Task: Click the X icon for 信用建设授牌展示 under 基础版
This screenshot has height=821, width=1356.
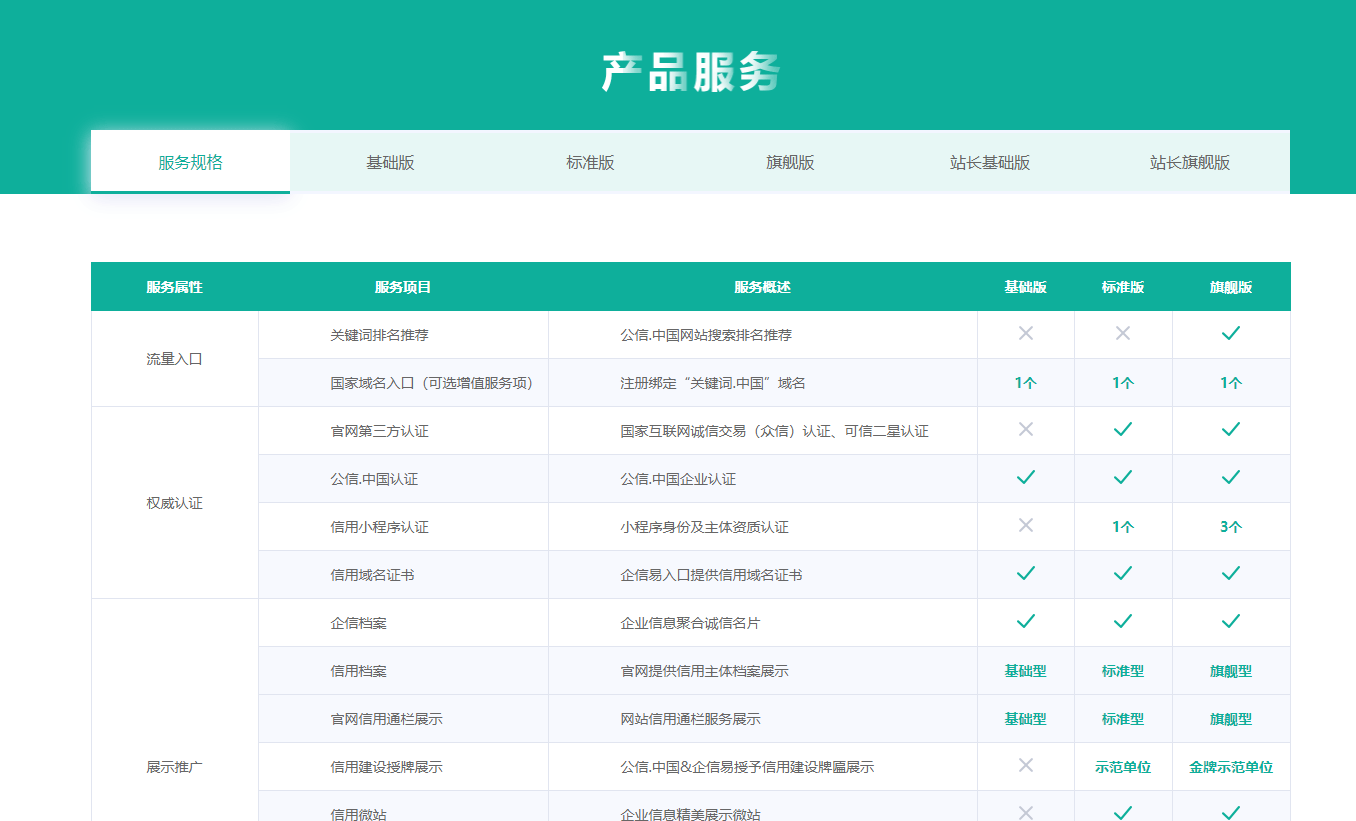Action: tap(1026, 766)
